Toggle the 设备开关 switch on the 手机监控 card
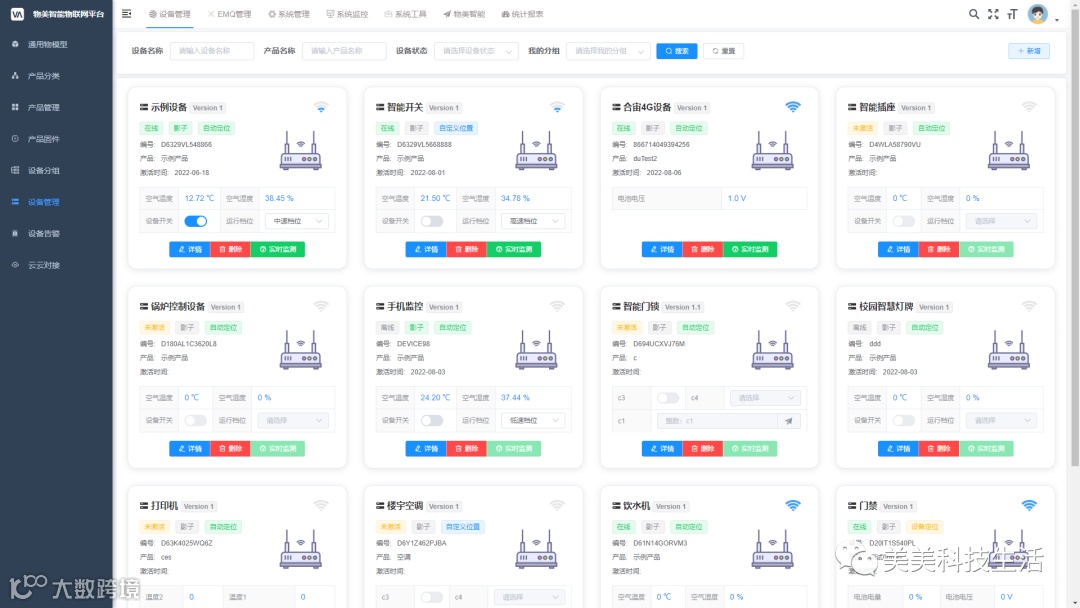The image size is (1080, 608). 432,420
